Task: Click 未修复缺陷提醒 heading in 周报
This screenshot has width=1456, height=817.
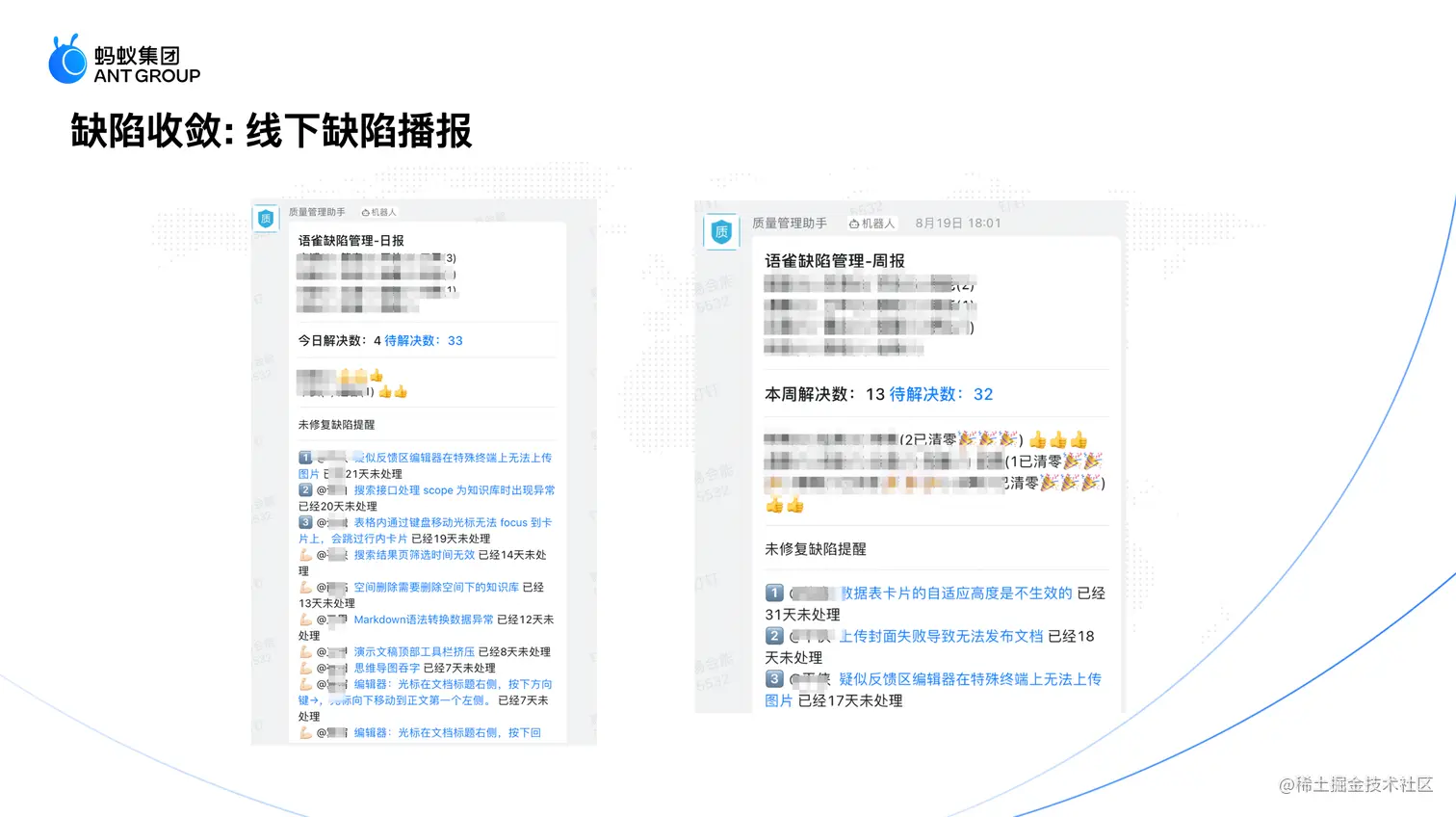Action: [x=816, y=549]
